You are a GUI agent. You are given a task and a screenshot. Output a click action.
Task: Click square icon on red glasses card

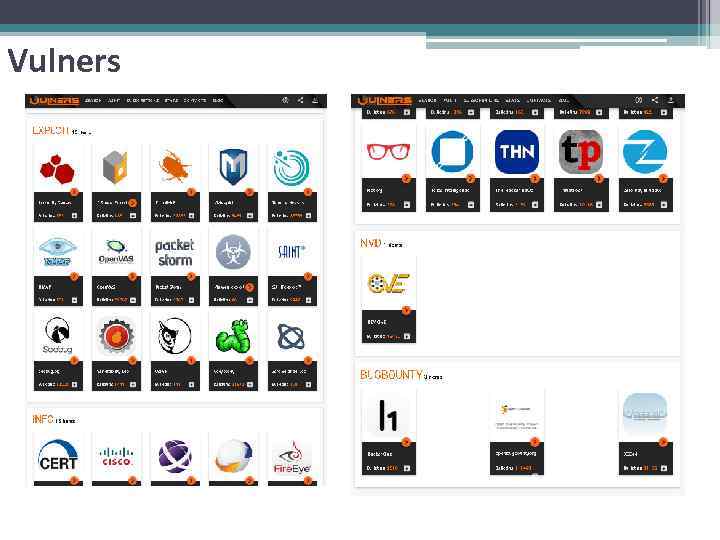click(406, 205)
